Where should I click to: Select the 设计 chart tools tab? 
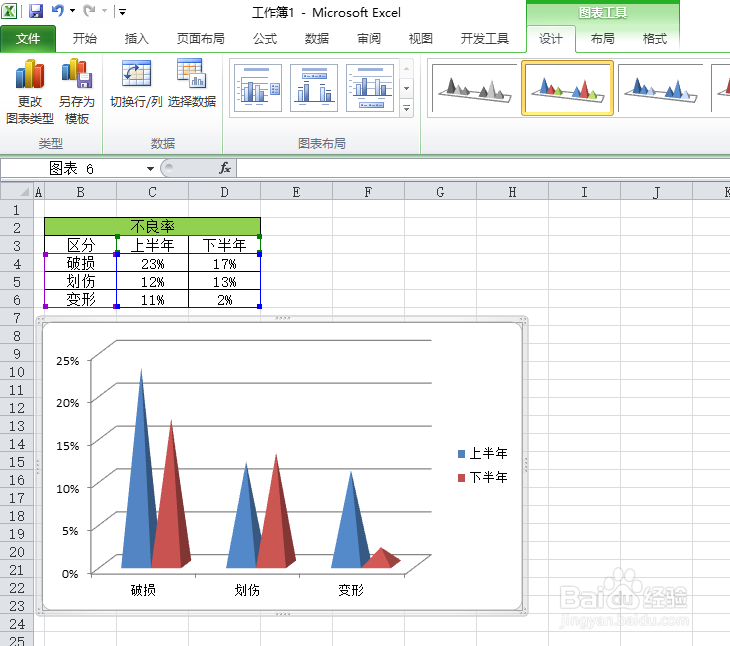[551, 39]
